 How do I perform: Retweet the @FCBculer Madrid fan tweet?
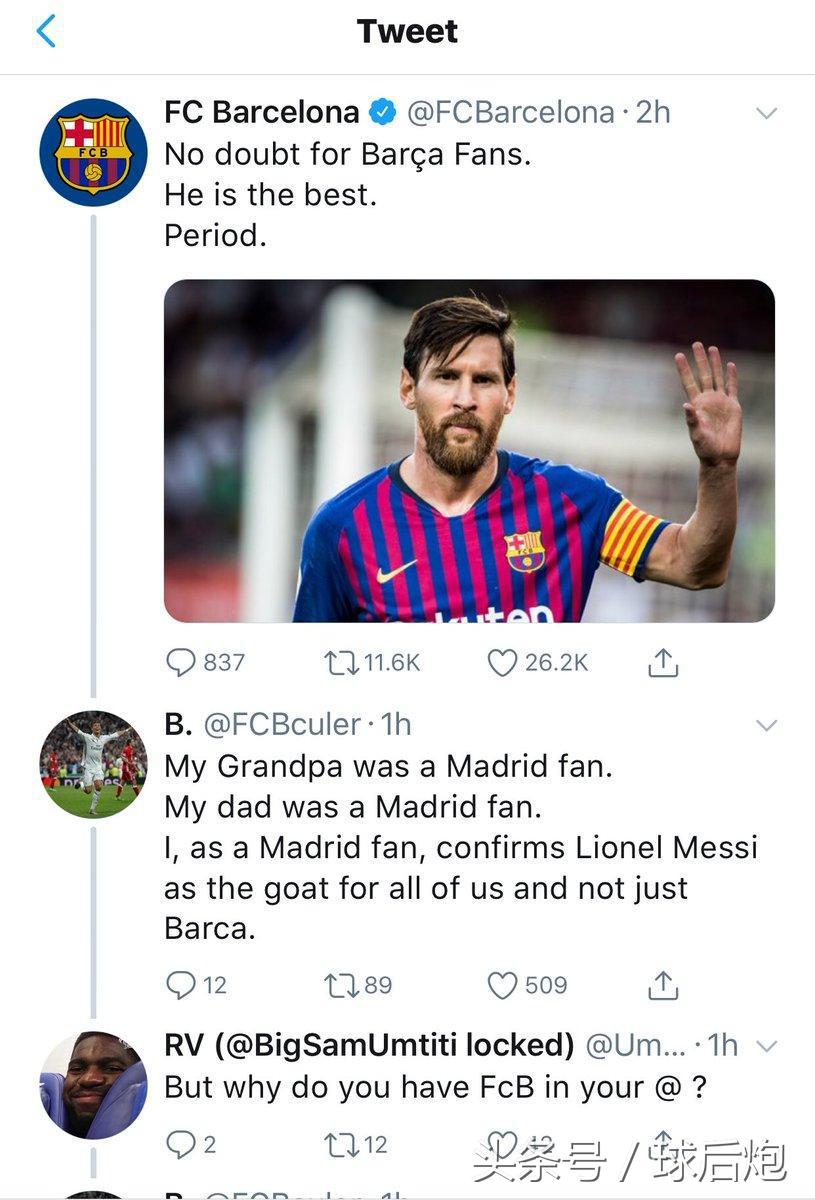[341, 986]
